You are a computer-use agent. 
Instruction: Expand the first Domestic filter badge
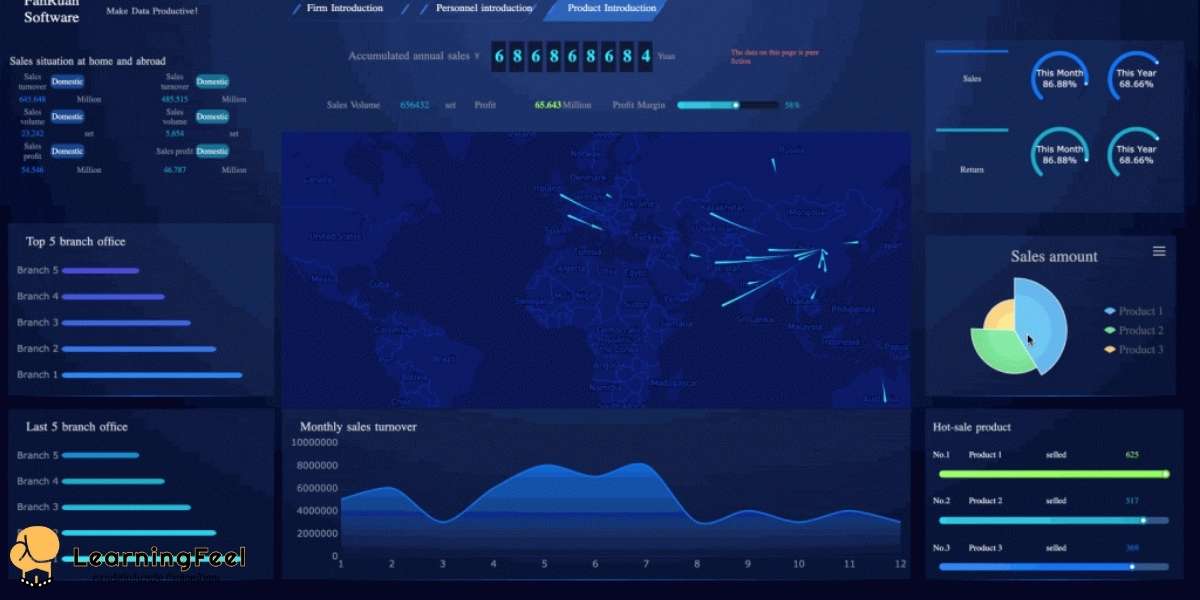pos(66,81)
